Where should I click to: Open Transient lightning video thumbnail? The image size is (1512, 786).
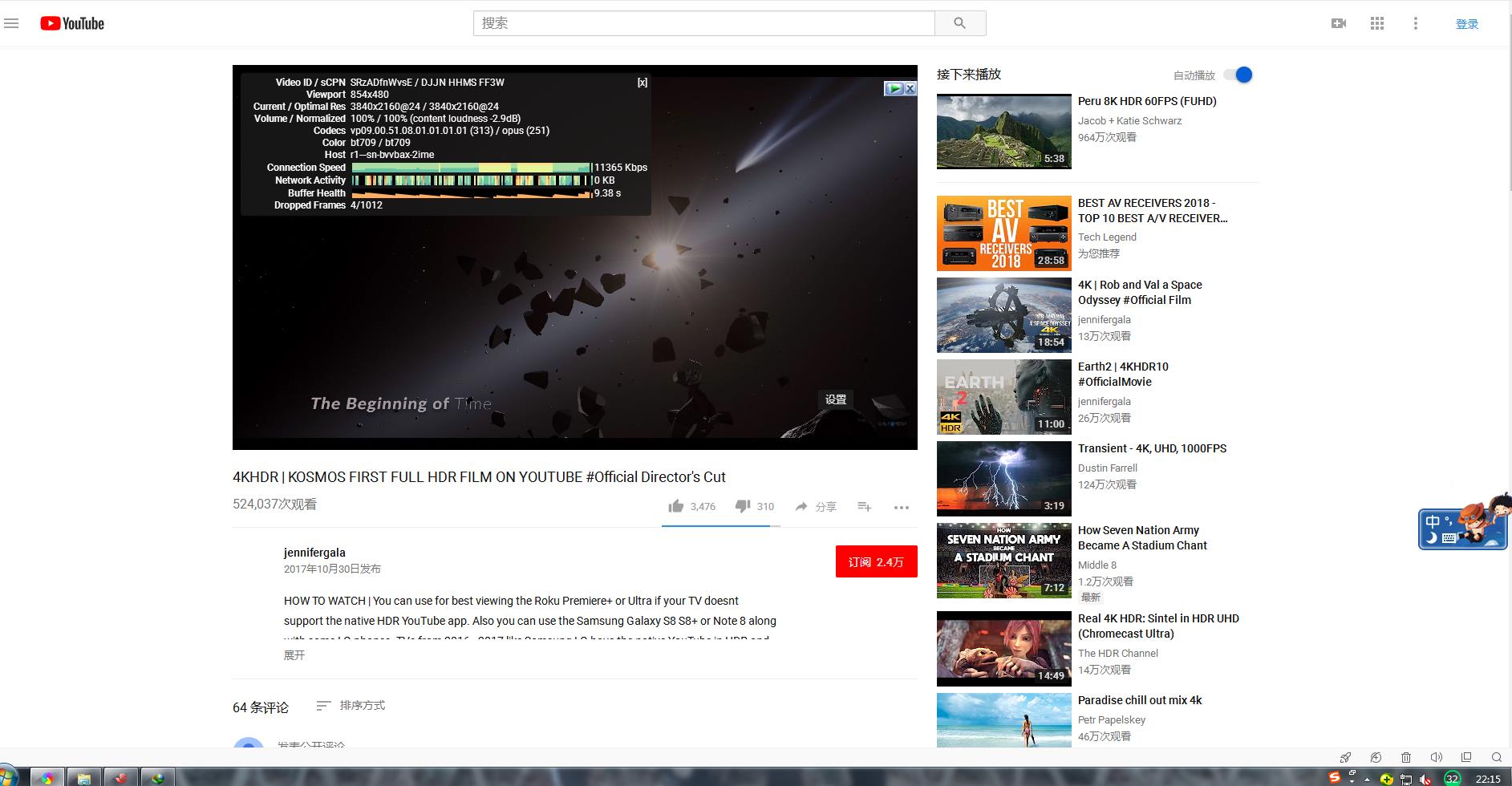(1004, 479)
